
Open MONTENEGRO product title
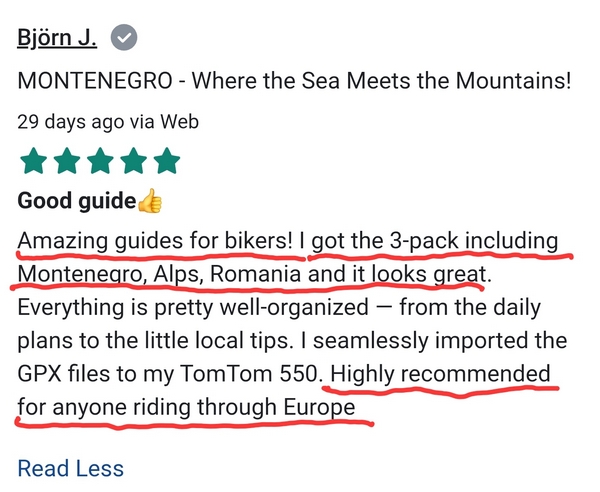(294, 81)
